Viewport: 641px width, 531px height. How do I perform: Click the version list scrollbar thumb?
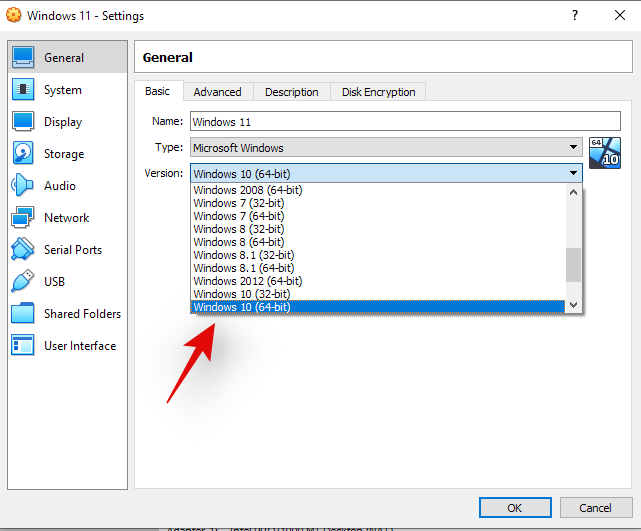pyautogui.click(x=573, y=265)
